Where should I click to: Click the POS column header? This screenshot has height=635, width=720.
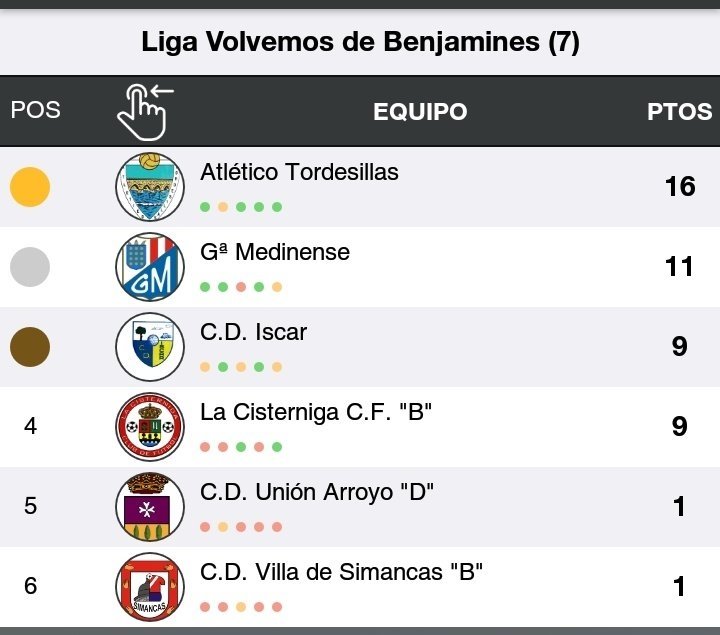tap(36, 110)
